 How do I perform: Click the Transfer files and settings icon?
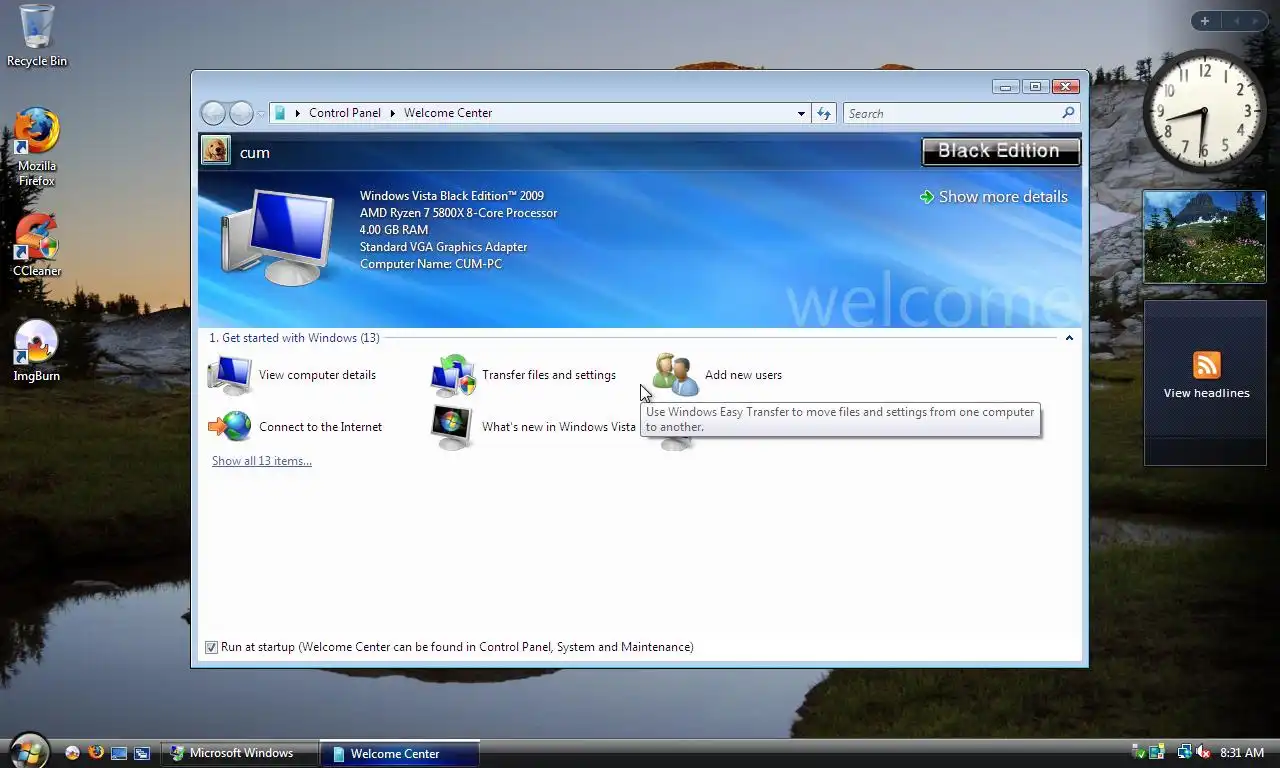point(453,375)
